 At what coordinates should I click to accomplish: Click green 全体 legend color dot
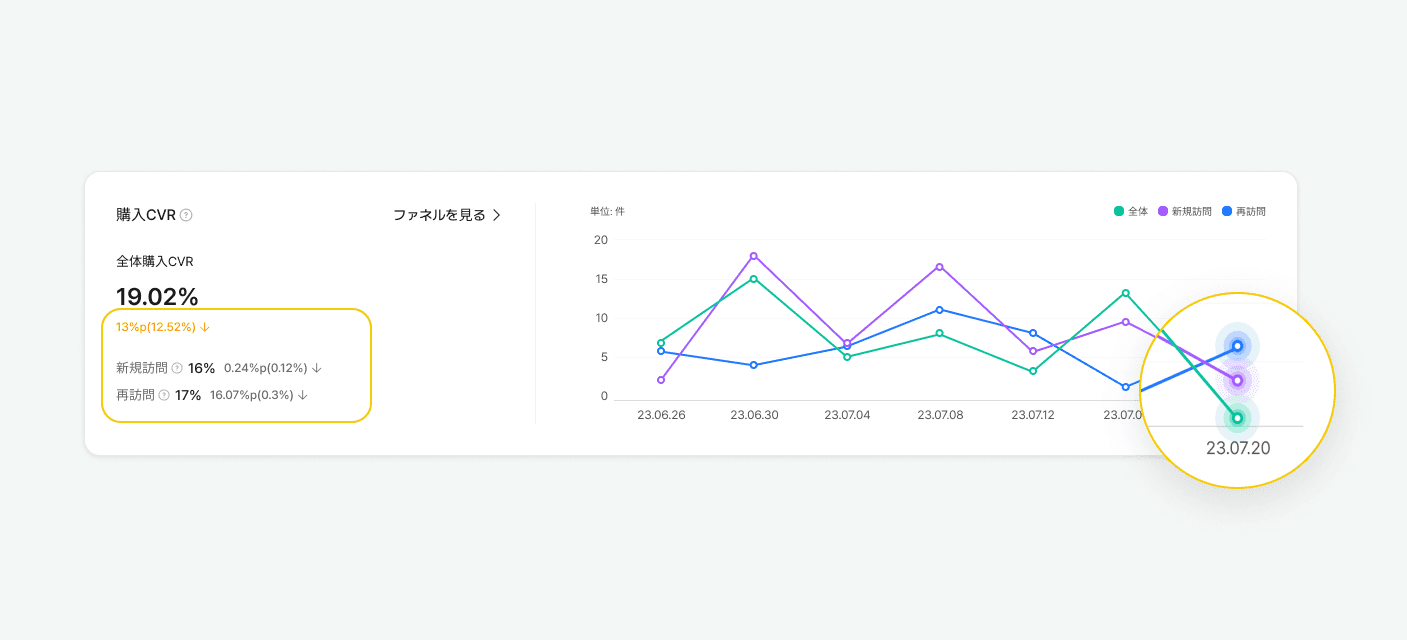pos(1119,211)
